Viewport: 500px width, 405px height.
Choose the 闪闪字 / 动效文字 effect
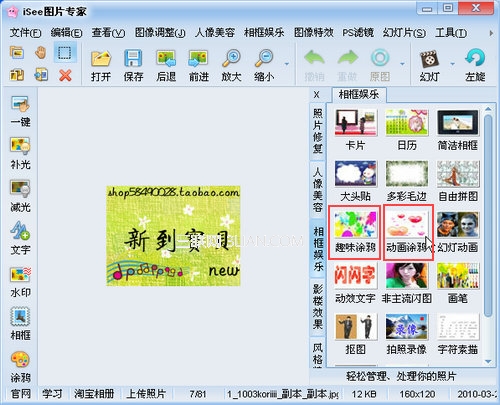tap(355, 283)
